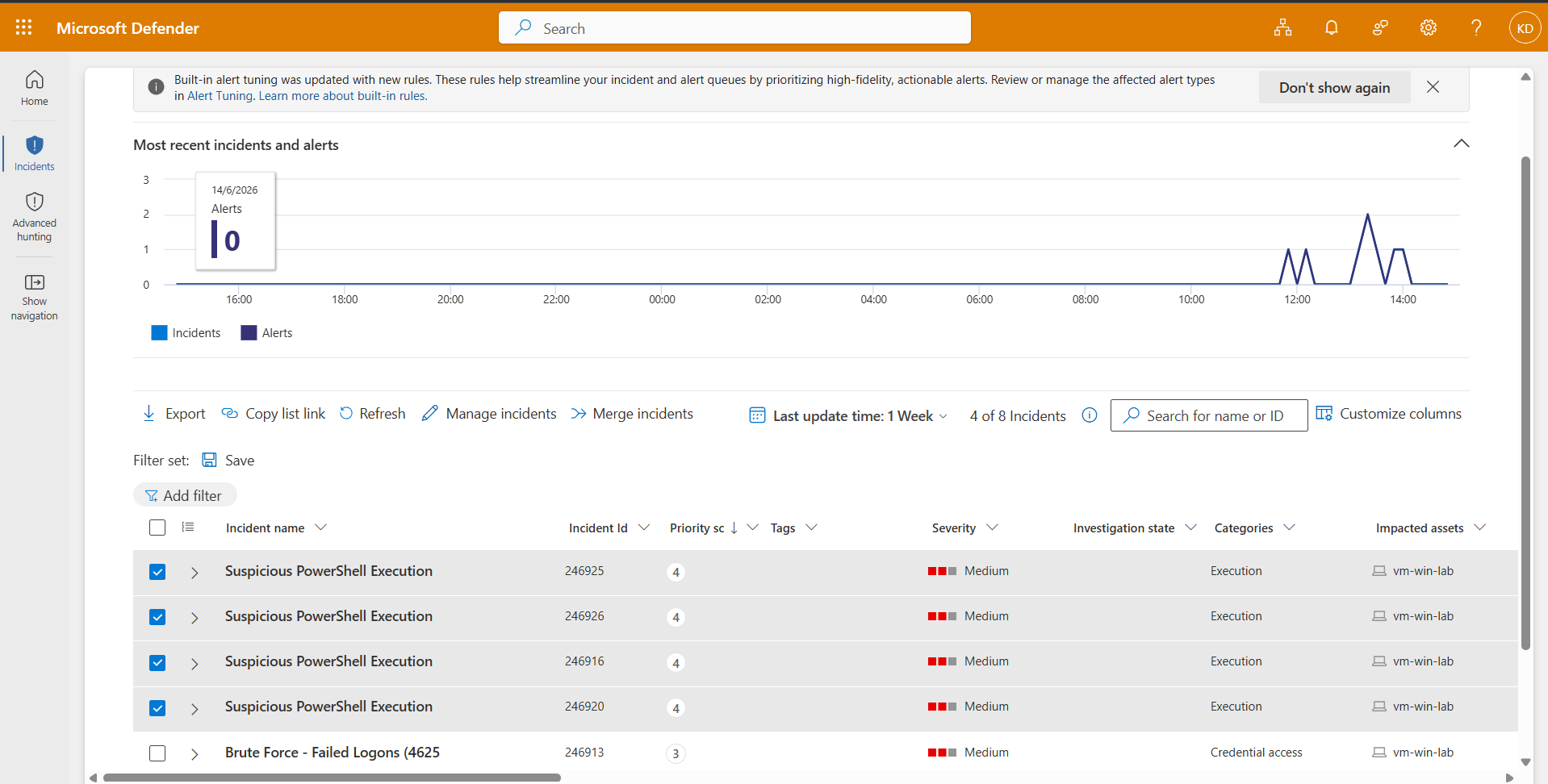Toggle the select all incidents checkbox

(157, 528)
